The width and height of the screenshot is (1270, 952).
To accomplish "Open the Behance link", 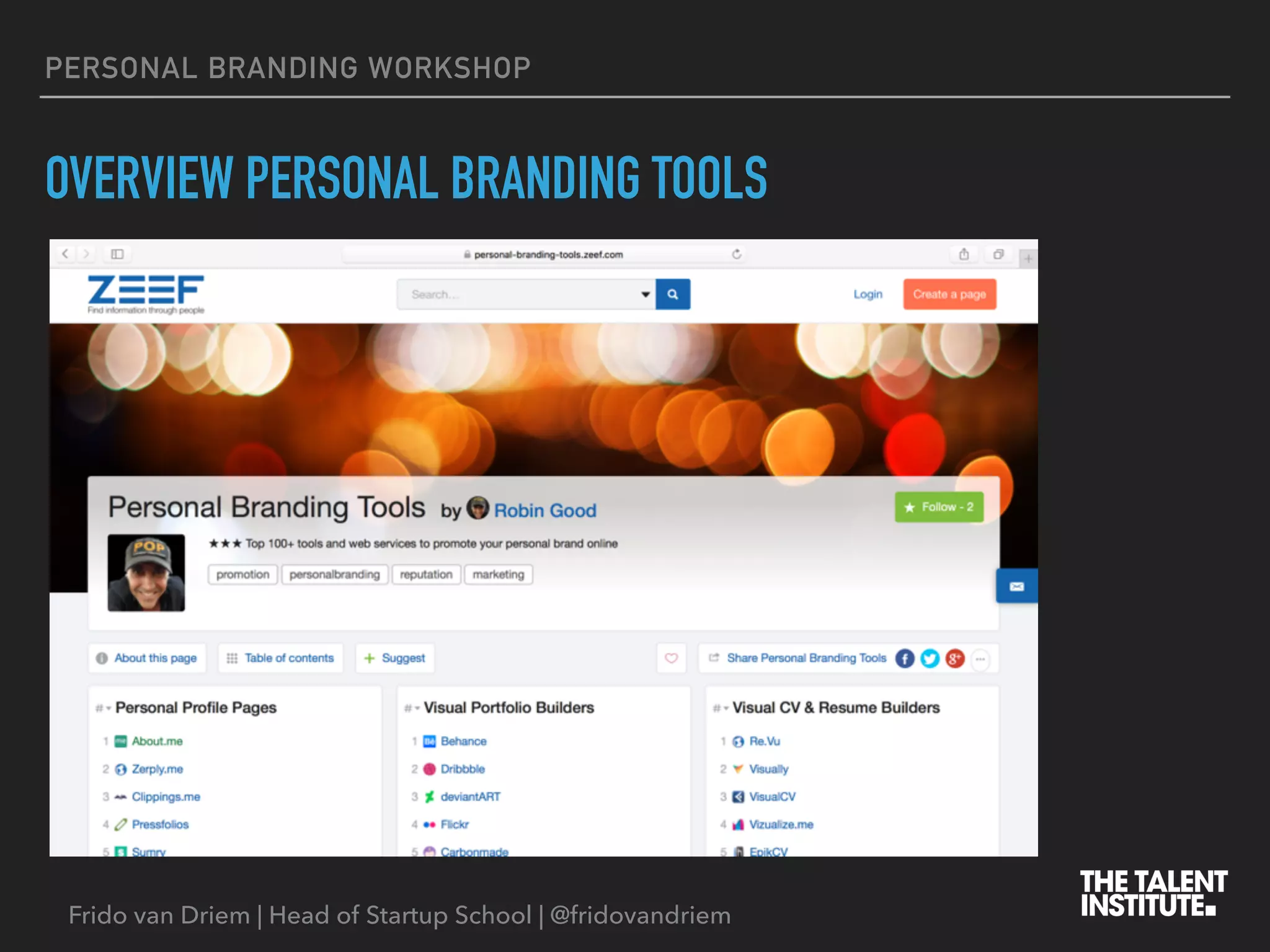I will point(463,741).
